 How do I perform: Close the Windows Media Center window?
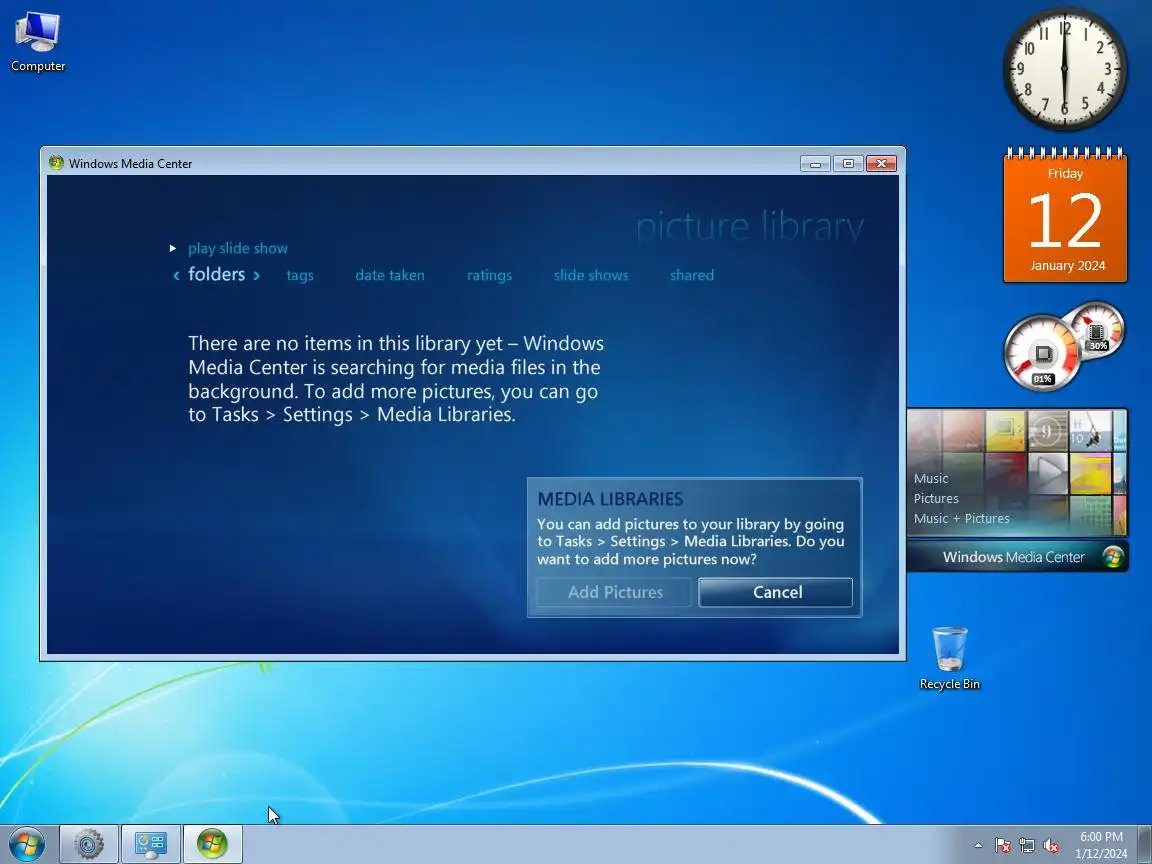pyautogui.click(x=882, y=163)
